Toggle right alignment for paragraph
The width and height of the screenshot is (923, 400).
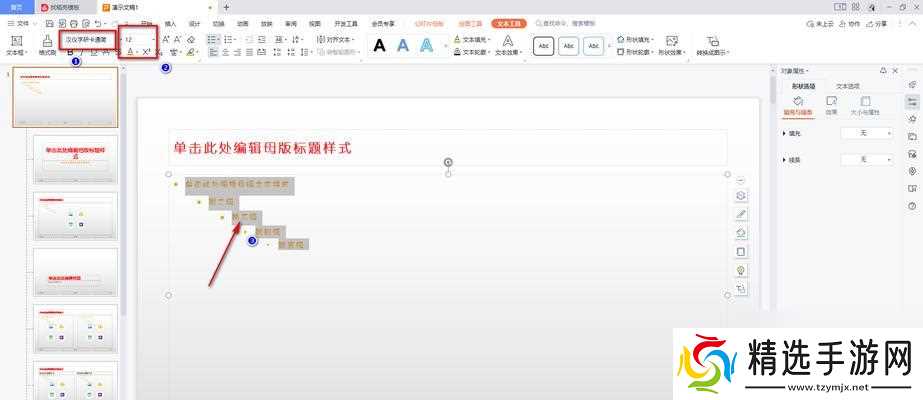click(237, 52)
